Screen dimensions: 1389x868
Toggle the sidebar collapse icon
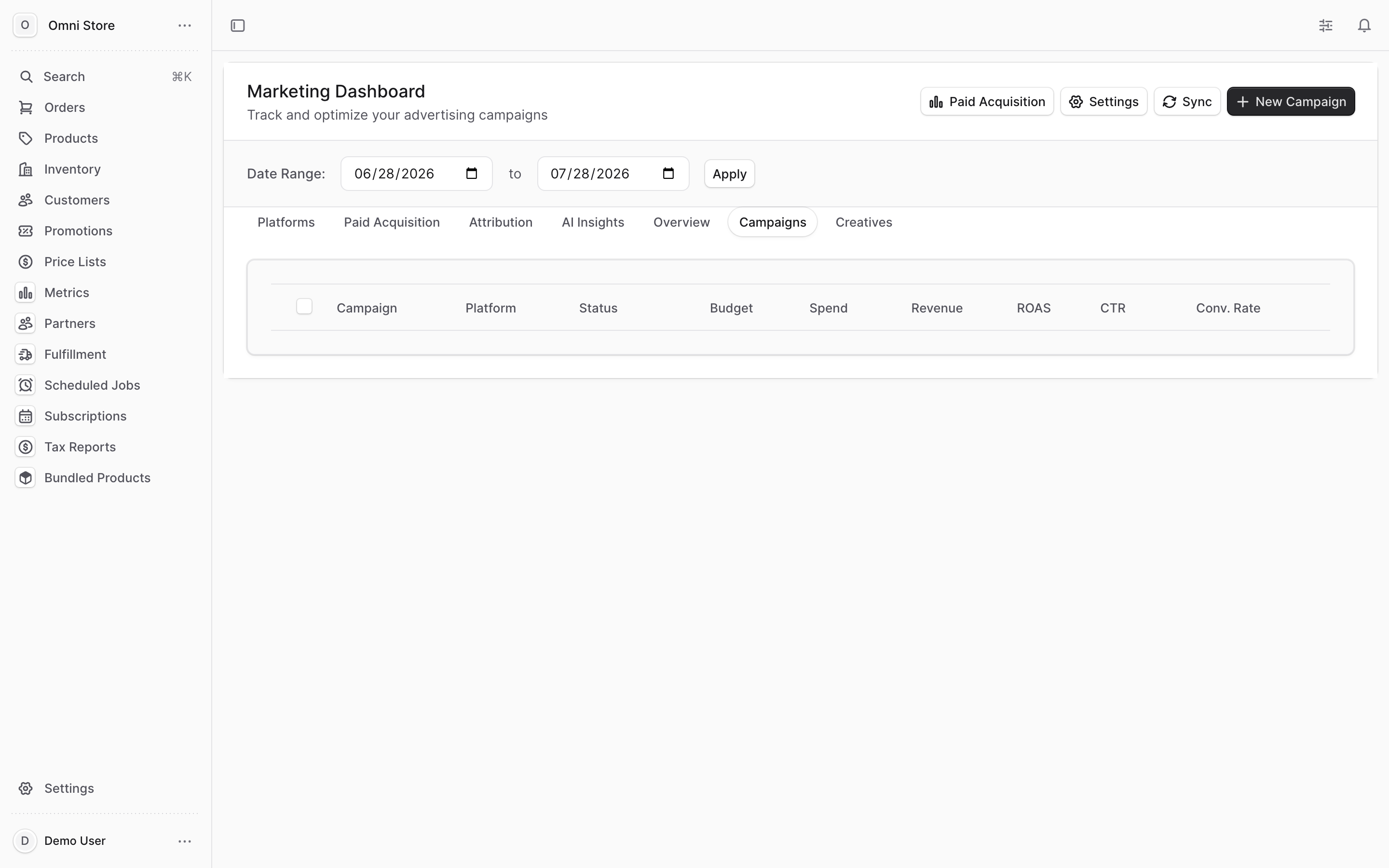click(238, 25)
